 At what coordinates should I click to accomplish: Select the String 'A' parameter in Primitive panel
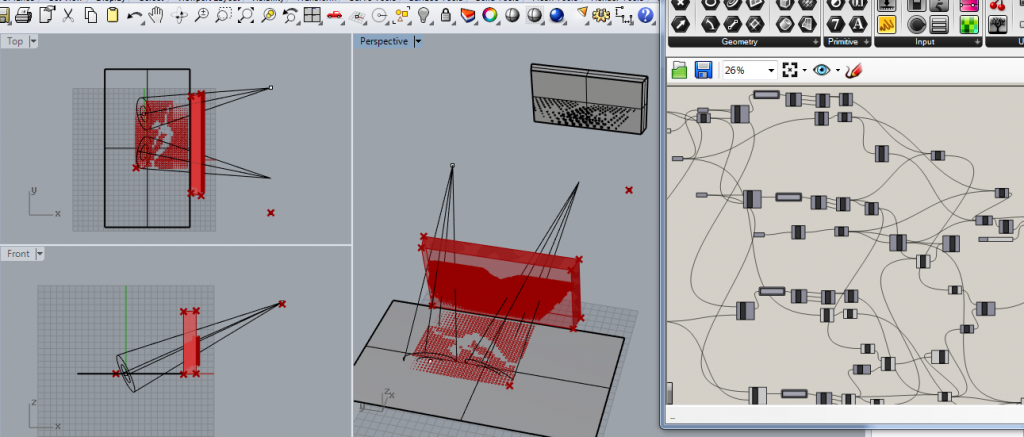859,25
